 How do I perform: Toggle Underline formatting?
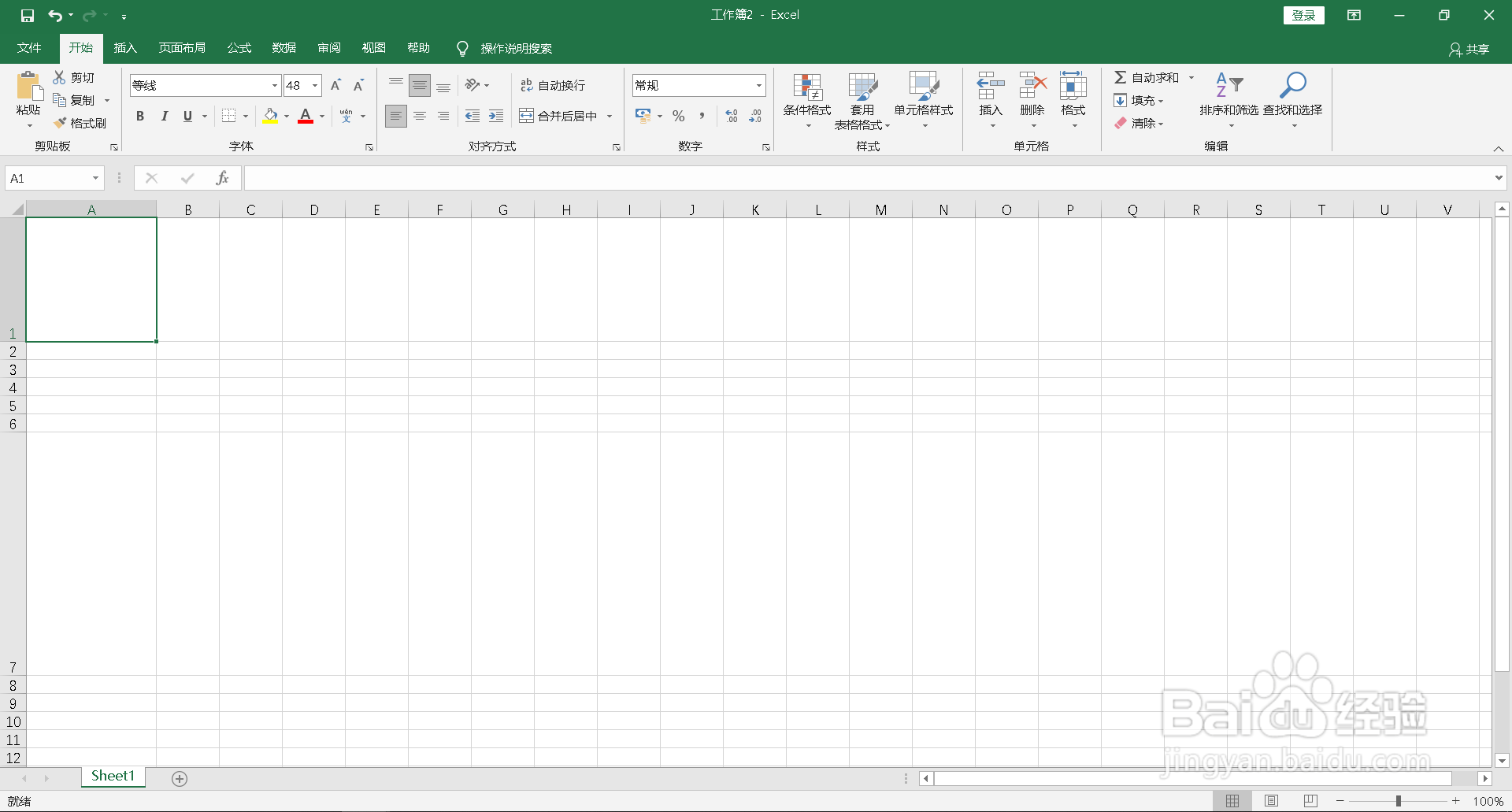pos(187,116)
